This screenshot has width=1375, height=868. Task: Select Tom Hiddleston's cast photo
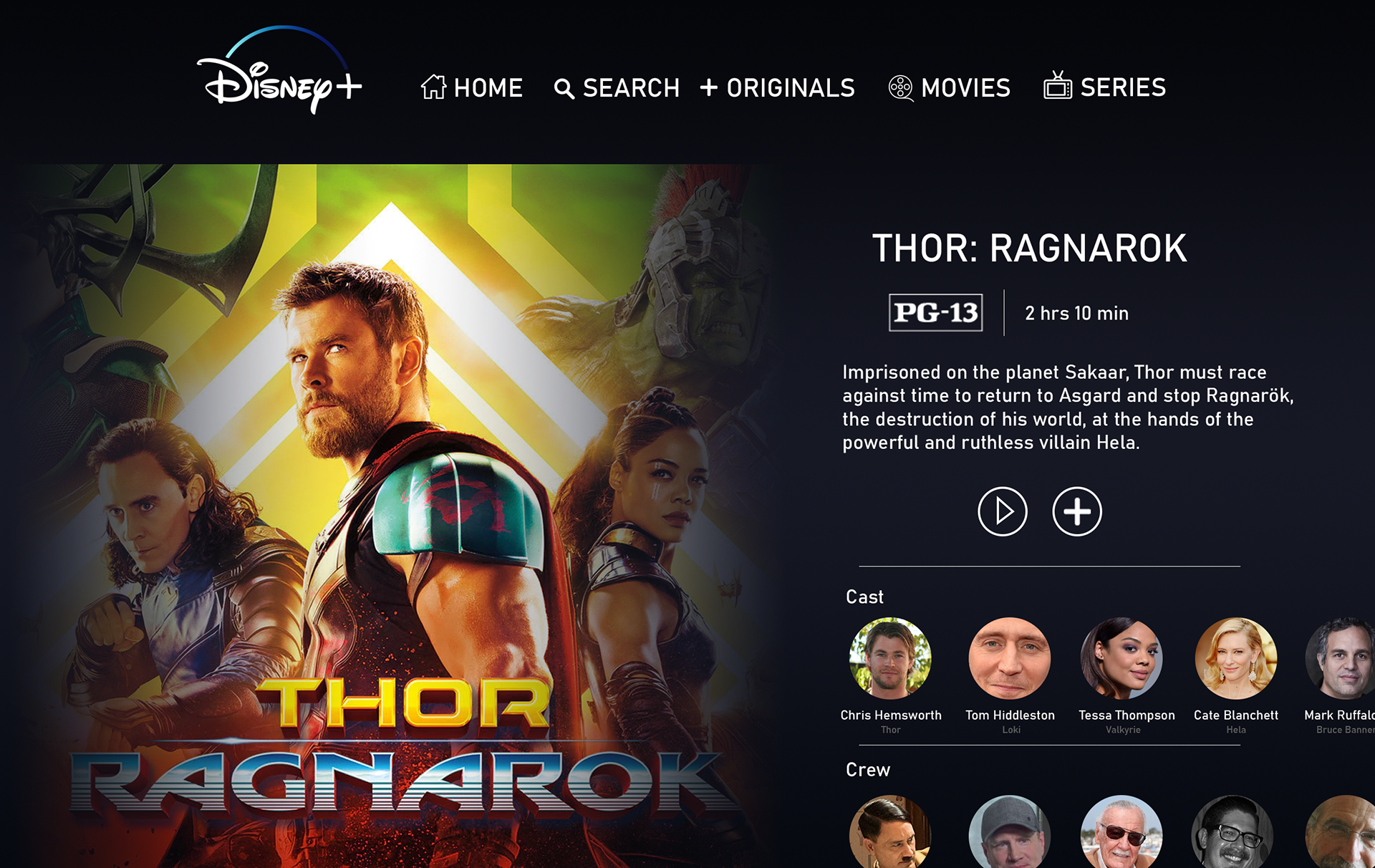(x=1010, y=658)
